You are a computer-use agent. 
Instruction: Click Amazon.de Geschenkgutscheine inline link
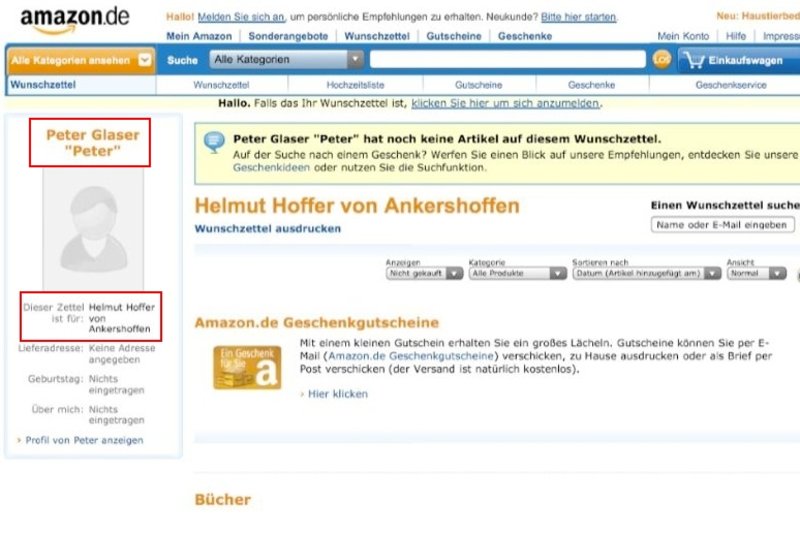tap(411, 356)
